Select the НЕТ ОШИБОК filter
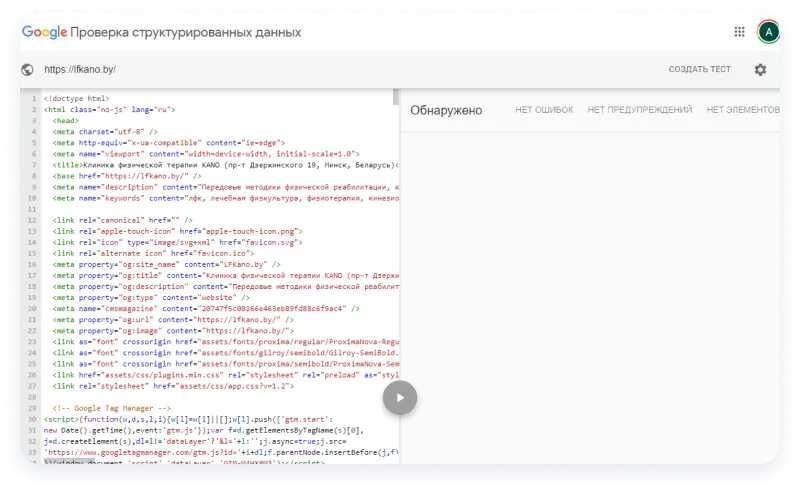800x492 pixels. 544,110
